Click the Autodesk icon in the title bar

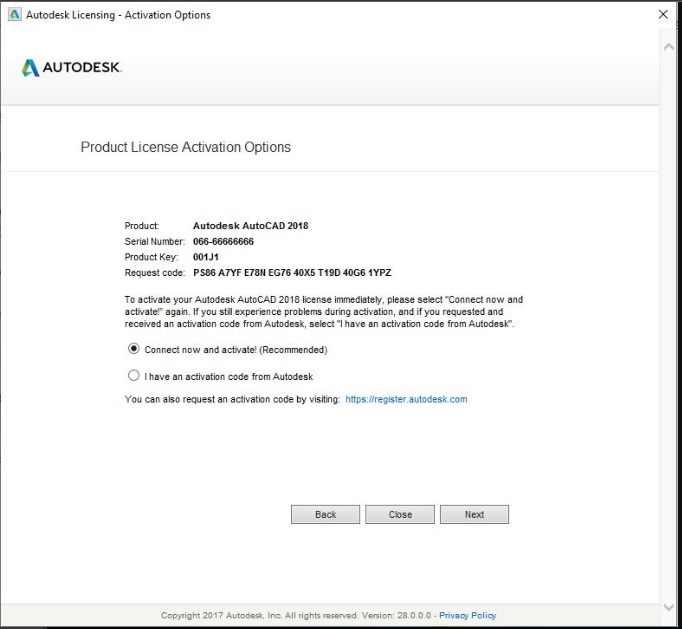[12, 15]
